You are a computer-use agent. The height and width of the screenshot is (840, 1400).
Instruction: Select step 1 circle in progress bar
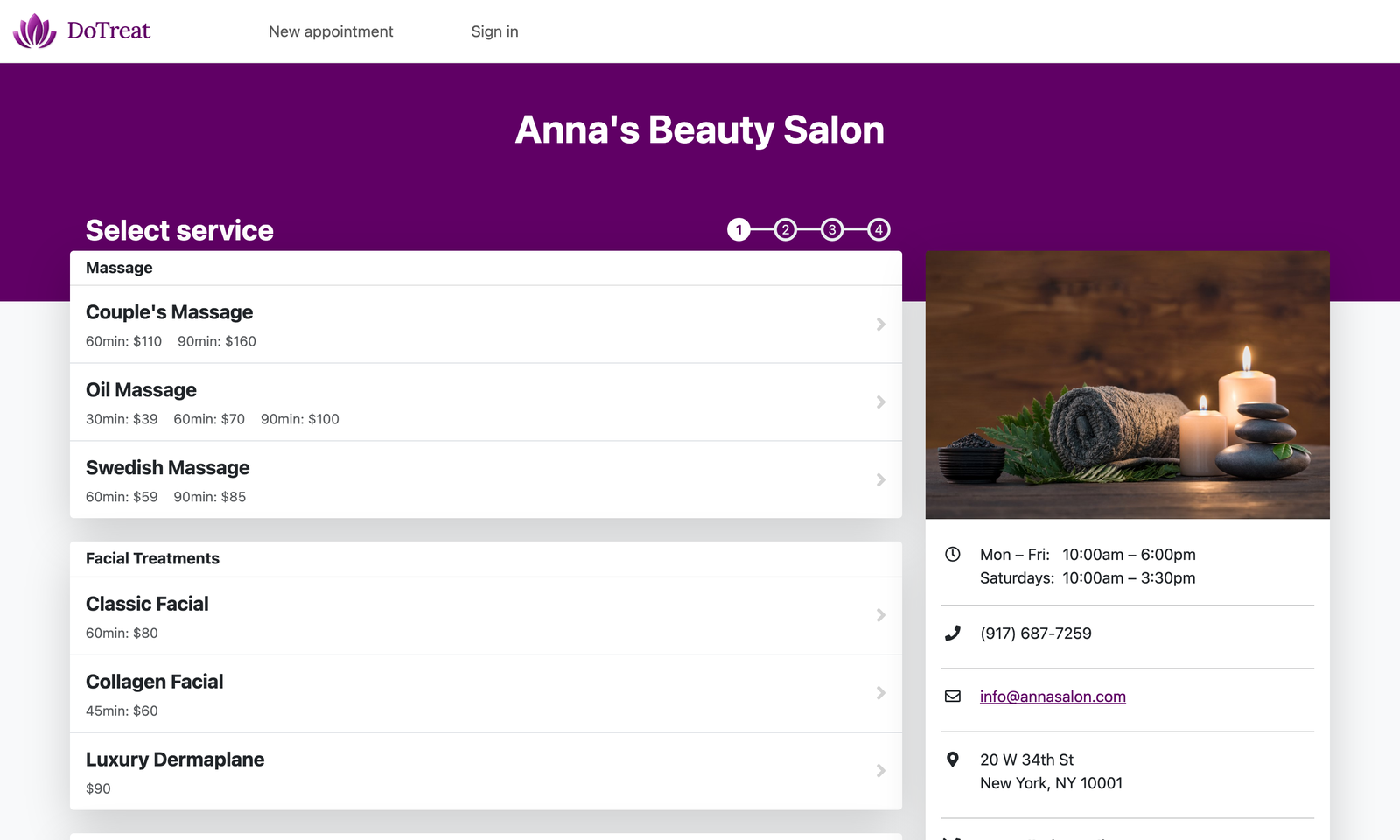coord(739,229)
